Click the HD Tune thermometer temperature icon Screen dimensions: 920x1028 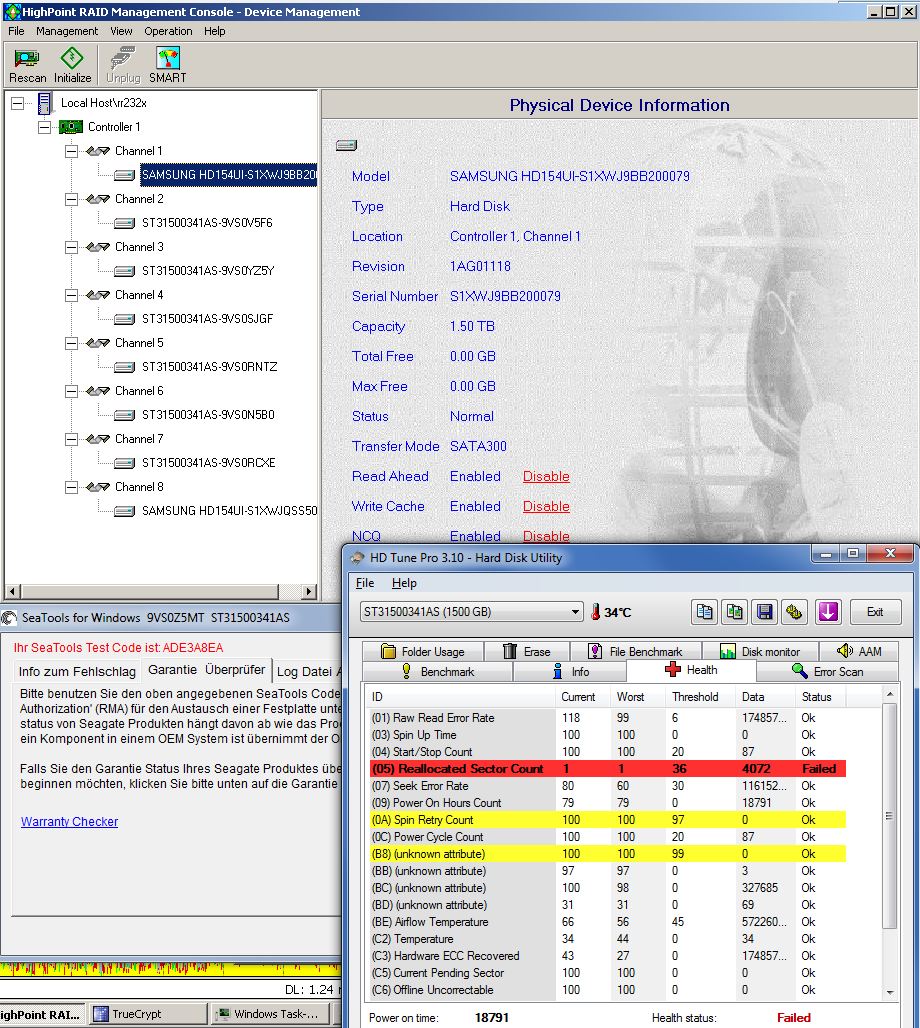[x=595, y=612]
